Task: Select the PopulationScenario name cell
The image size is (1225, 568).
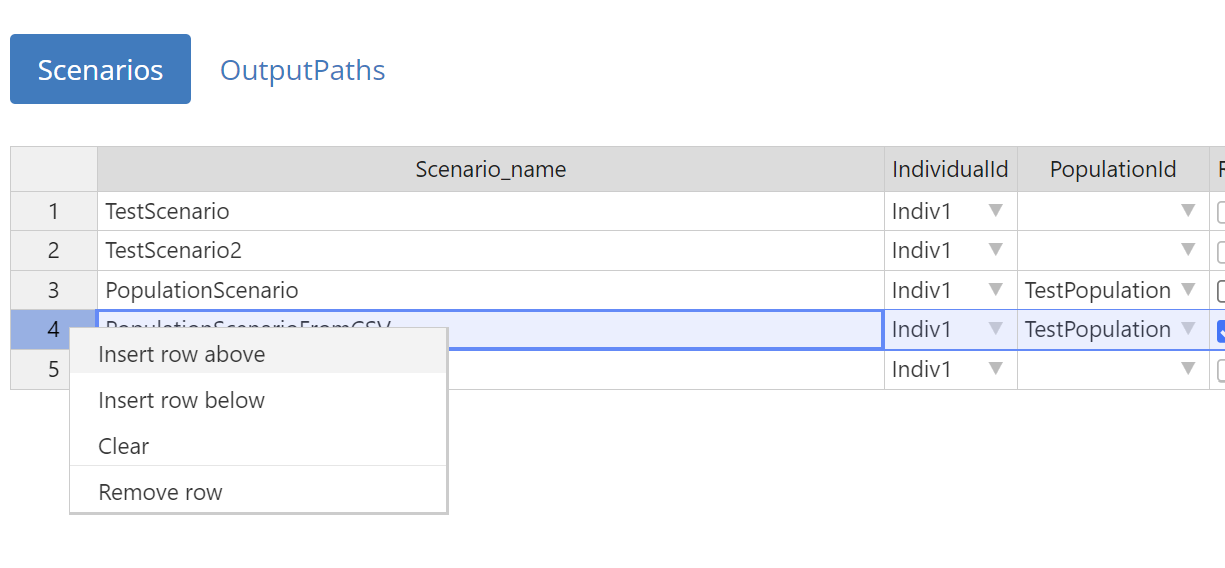Action: pos(491,290)
